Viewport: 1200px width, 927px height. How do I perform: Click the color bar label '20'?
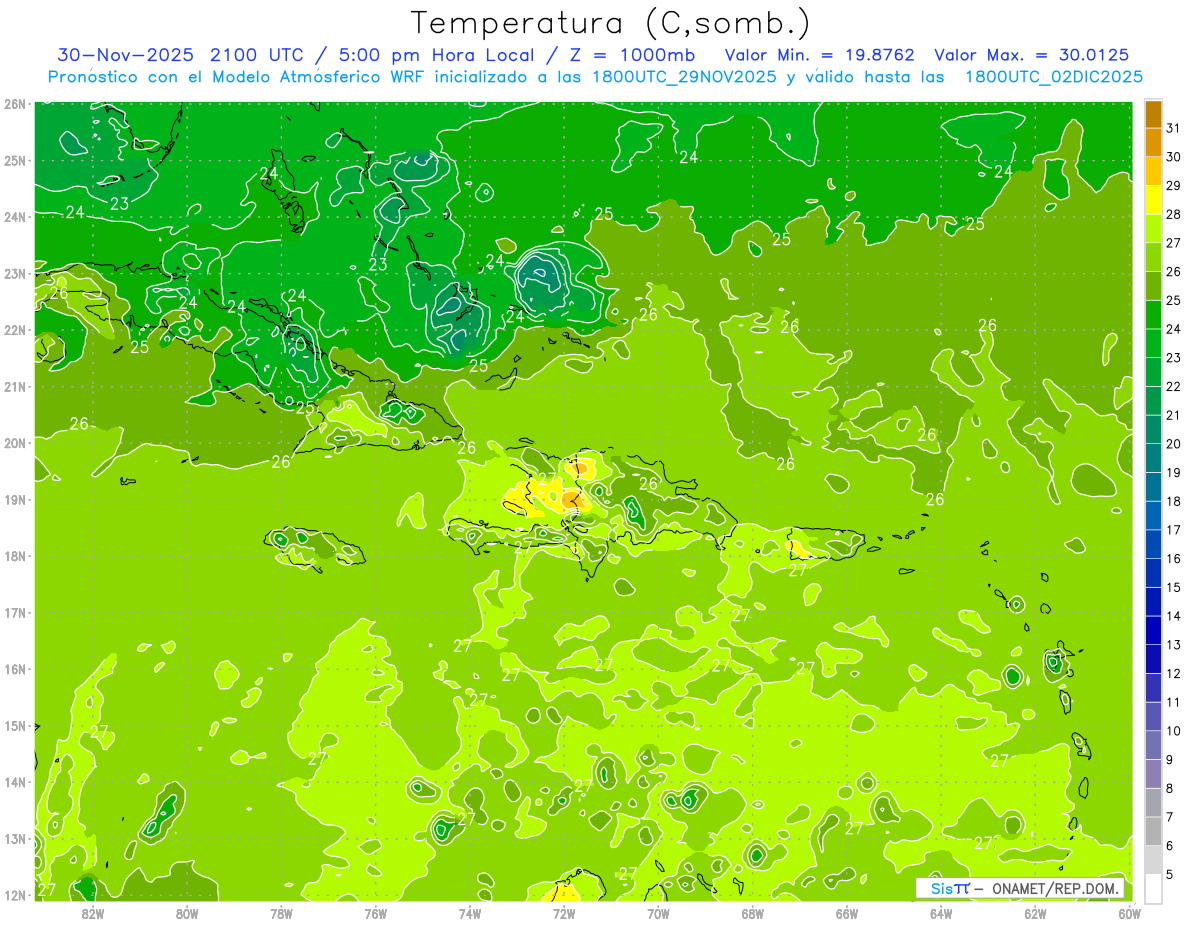point(1173,444)
